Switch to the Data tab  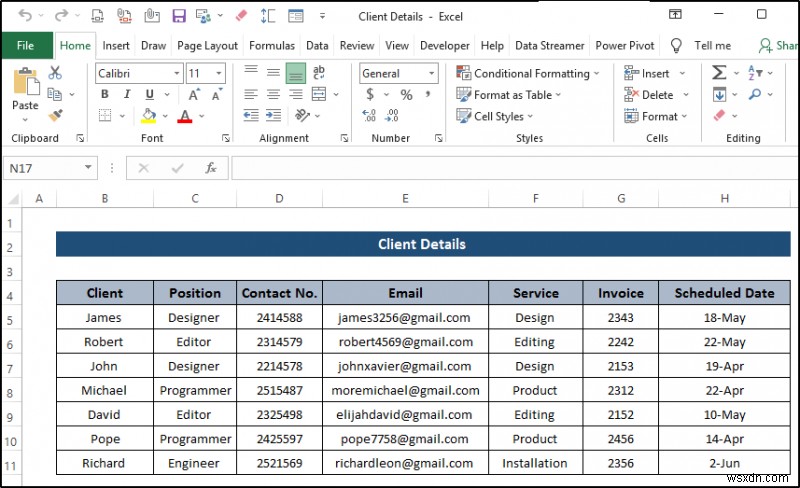(x=317, y=45)
